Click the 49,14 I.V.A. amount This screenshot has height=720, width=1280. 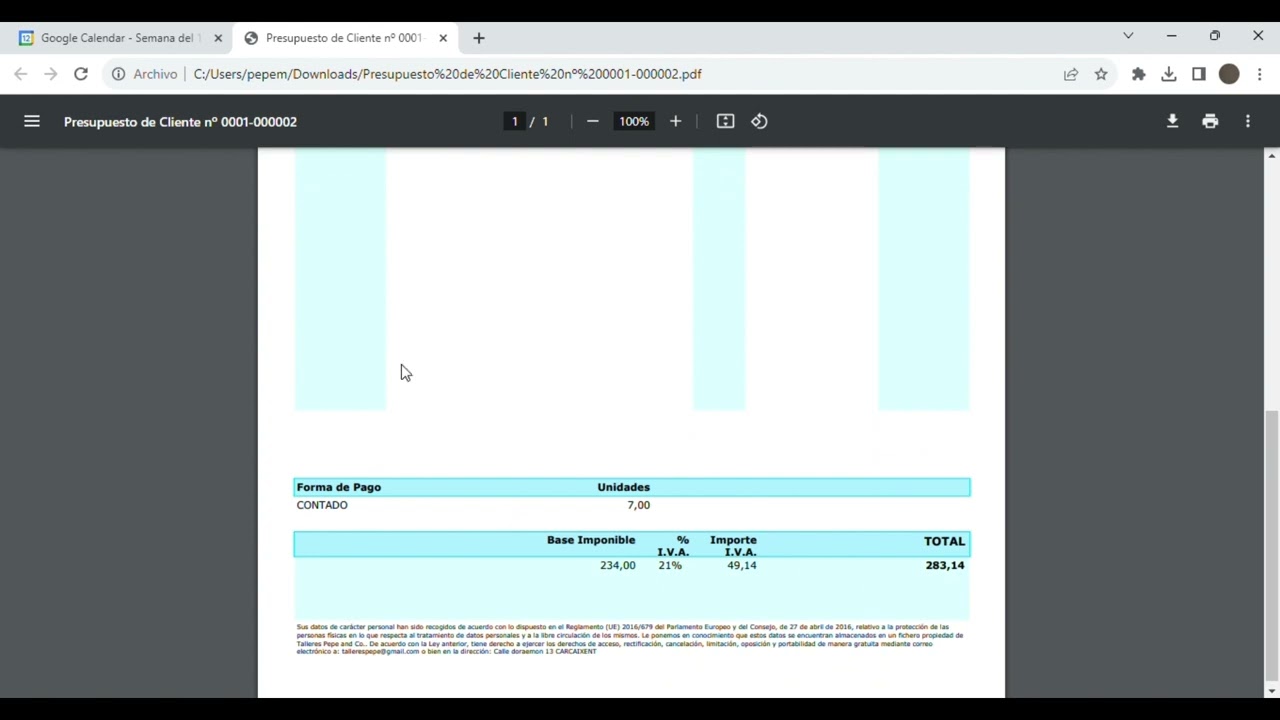point(742,565)
